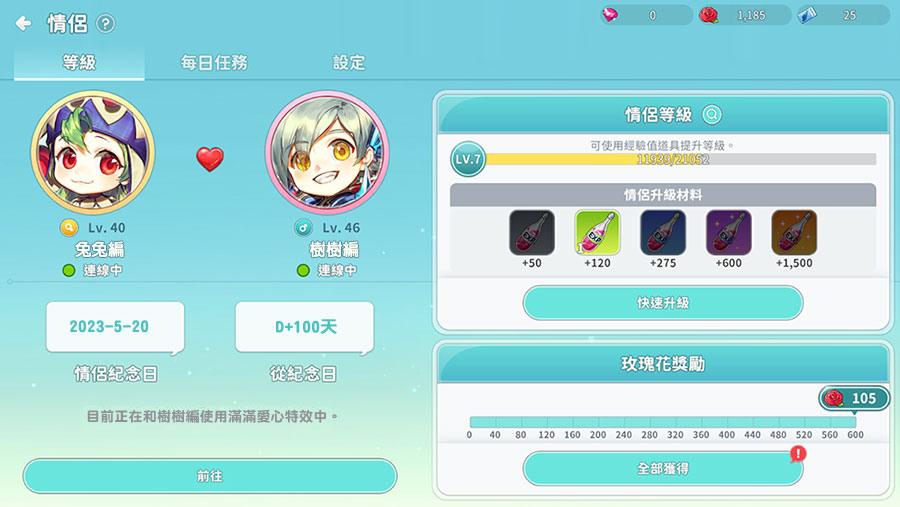900x507 pixels.
Task: Switch to the 每日任務 tab
Action: point(214,62)
